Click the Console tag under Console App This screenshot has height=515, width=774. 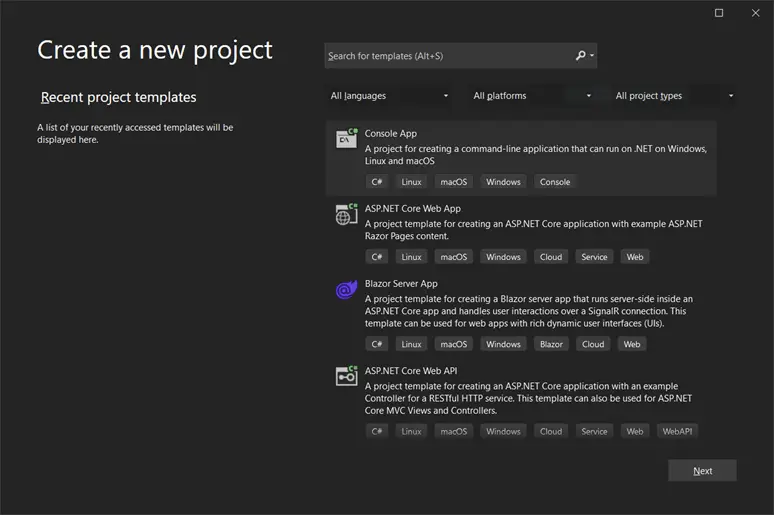click(555, 182)
